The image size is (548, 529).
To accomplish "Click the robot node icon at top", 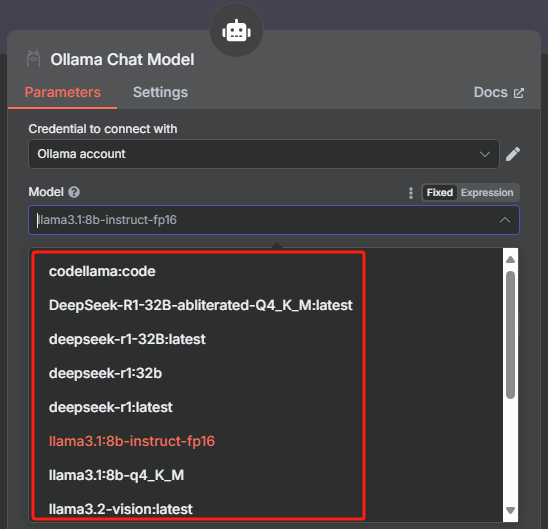I will pos(236,31).
